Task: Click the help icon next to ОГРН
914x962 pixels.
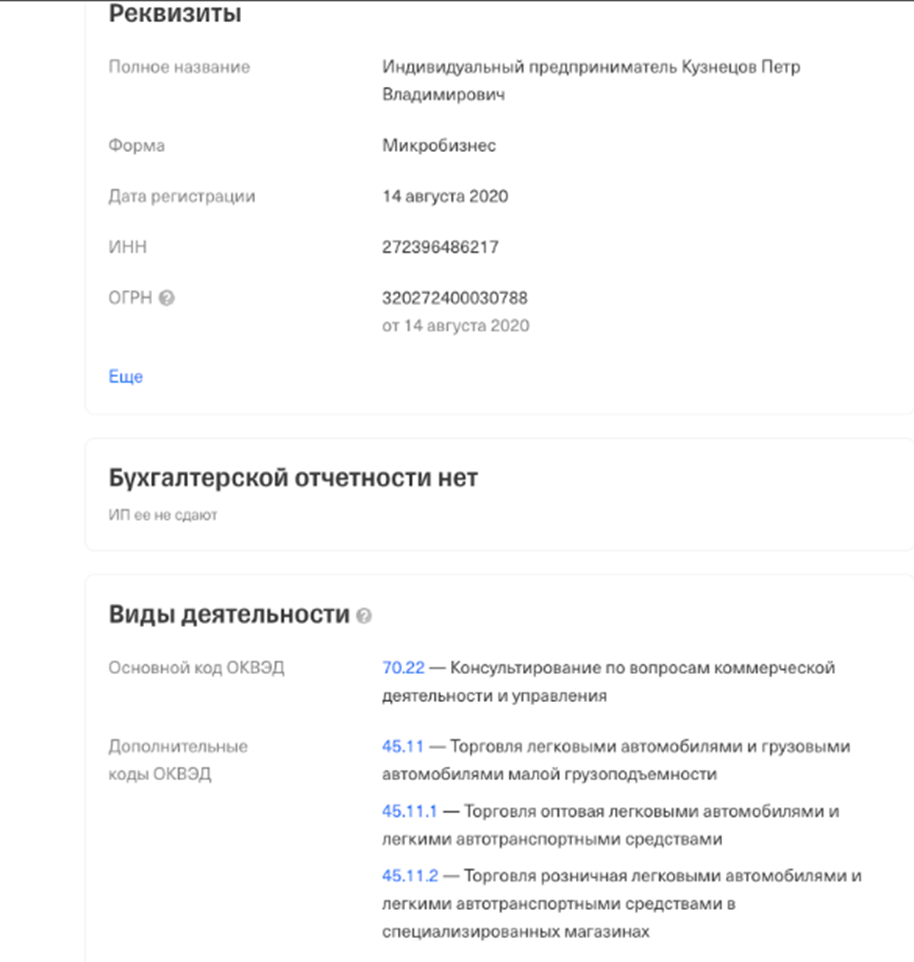Action: 167,298
